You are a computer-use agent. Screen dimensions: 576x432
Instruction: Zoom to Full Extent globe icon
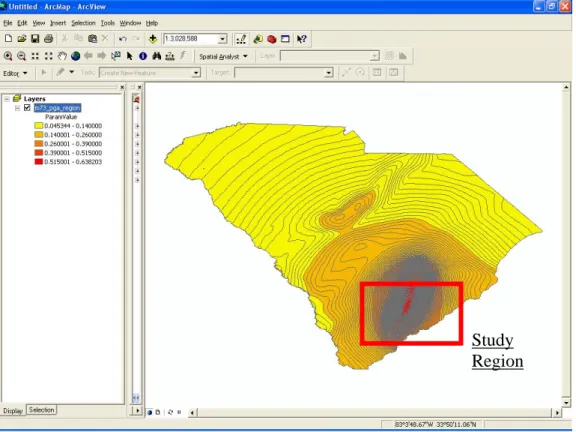(x=76, y=56)
